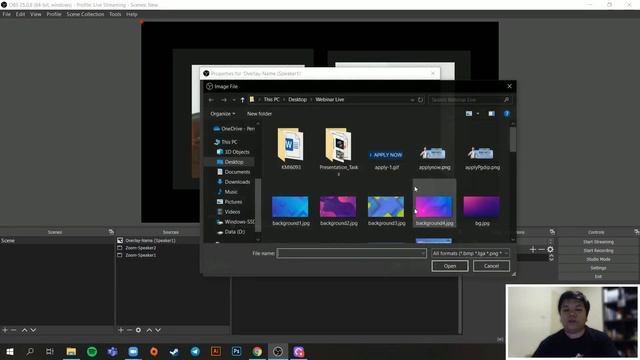The height and width of the screenshot is (360, 640).
Task: Move scene up in Scenes panel
Action: [24, 330]
